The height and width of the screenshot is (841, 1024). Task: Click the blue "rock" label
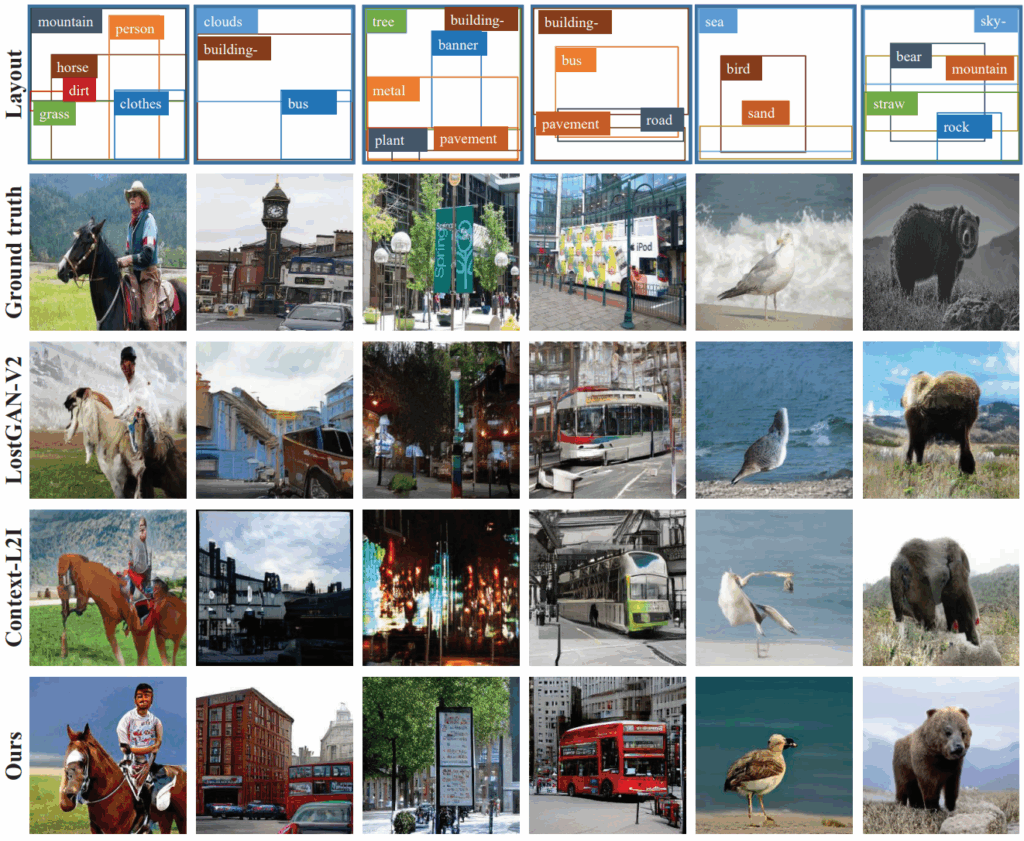pyautogui.click(x=956, y=127)
